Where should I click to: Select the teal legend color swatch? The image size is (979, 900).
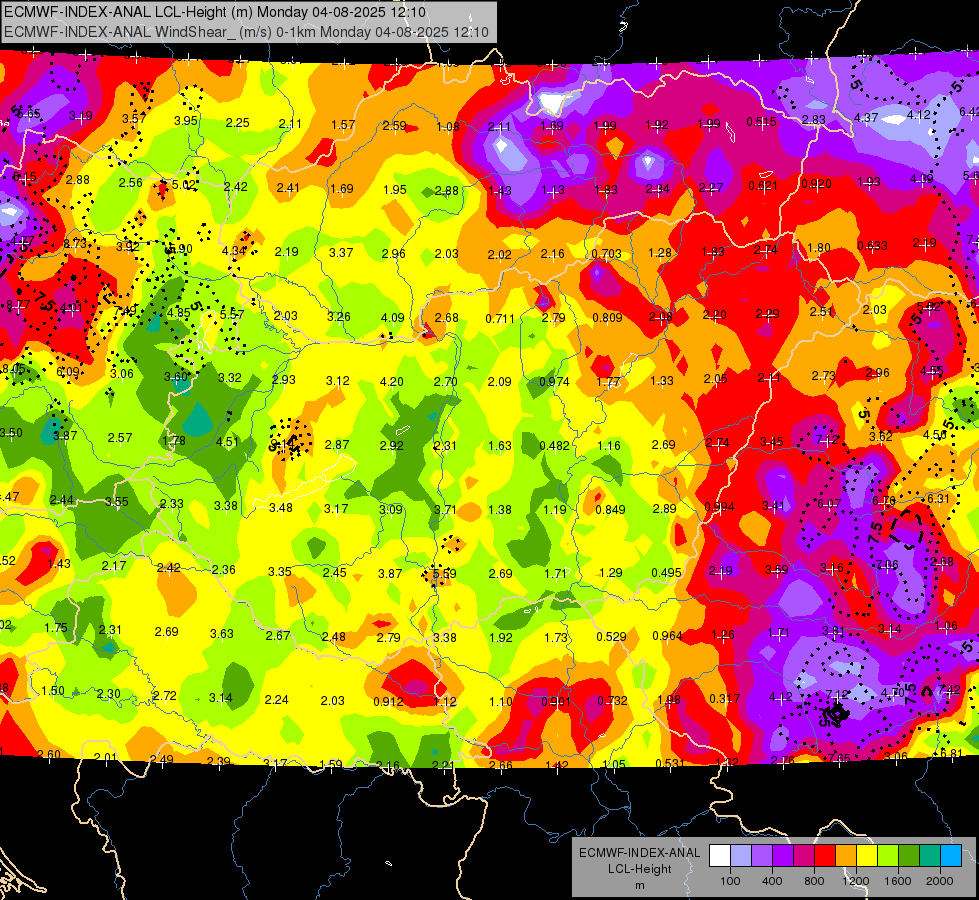930,855
